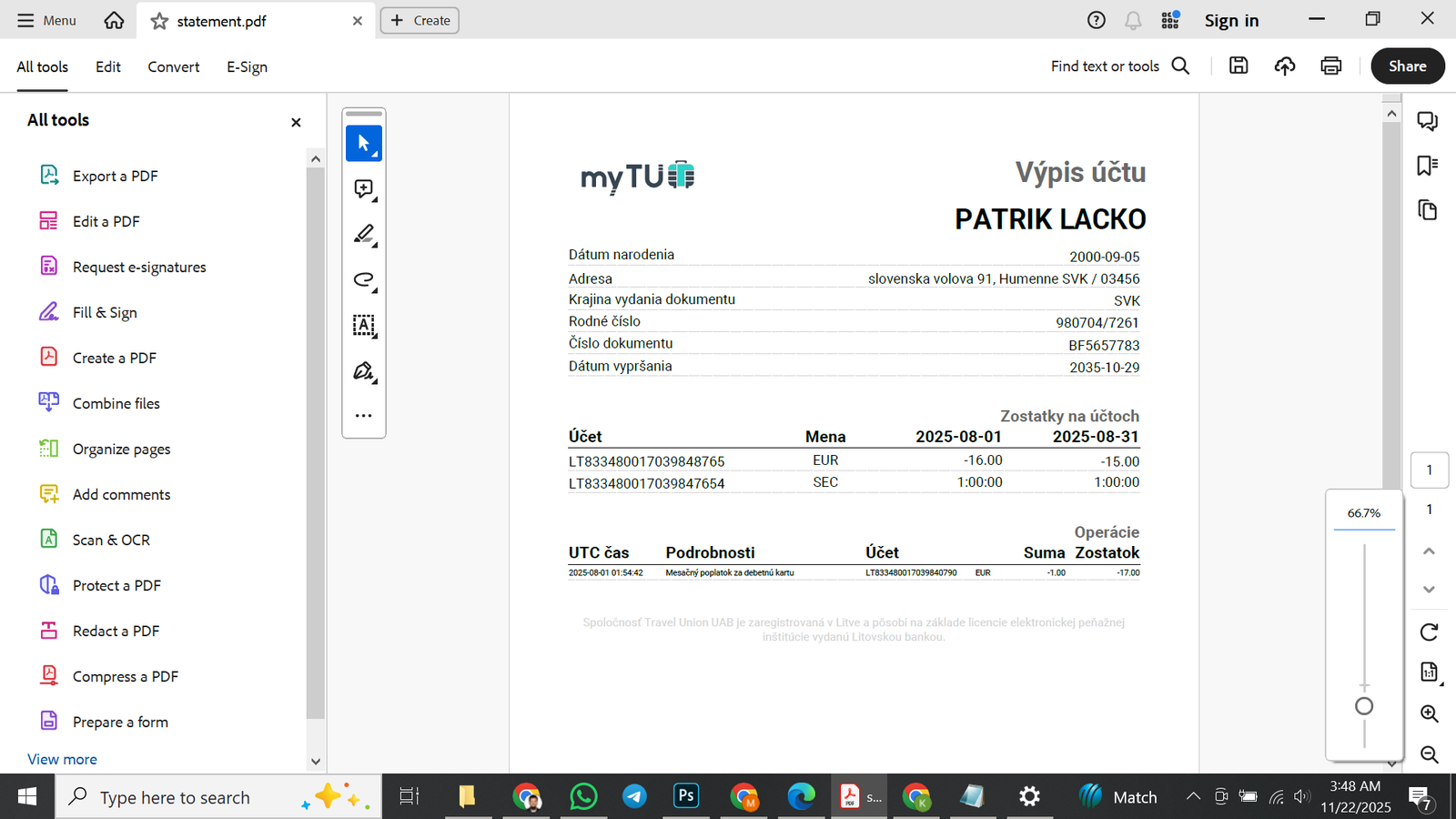Viewport: 1456px width, 819px height.
Task: Select the Add text box tool
Action: [363, 326]
